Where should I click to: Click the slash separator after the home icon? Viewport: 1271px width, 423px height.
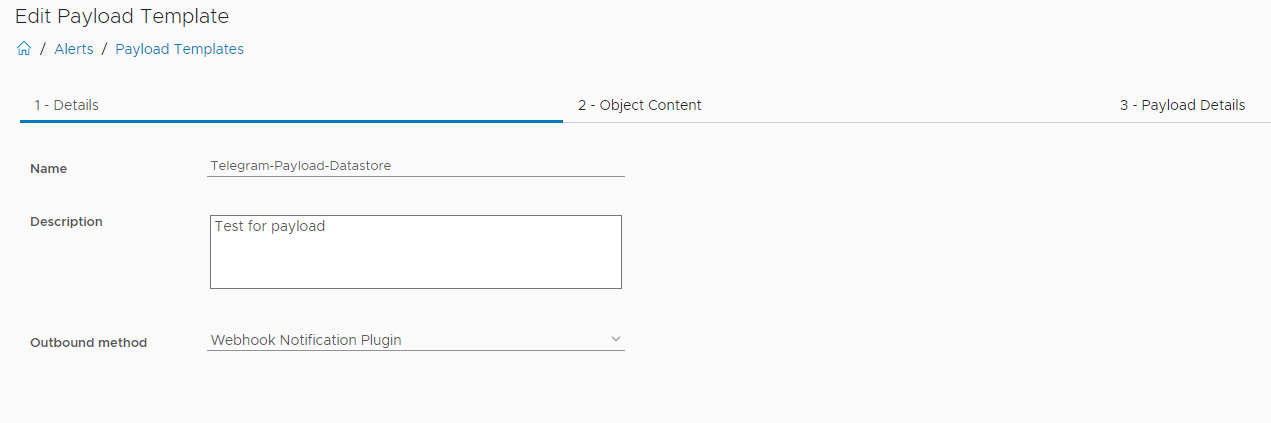click(x=42, y=49)
